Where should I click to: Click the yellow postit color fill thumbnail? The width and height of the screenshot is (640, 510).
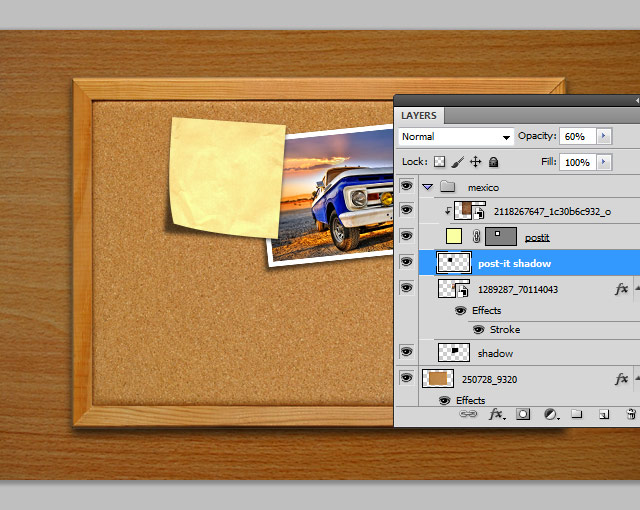pos(453,237)
